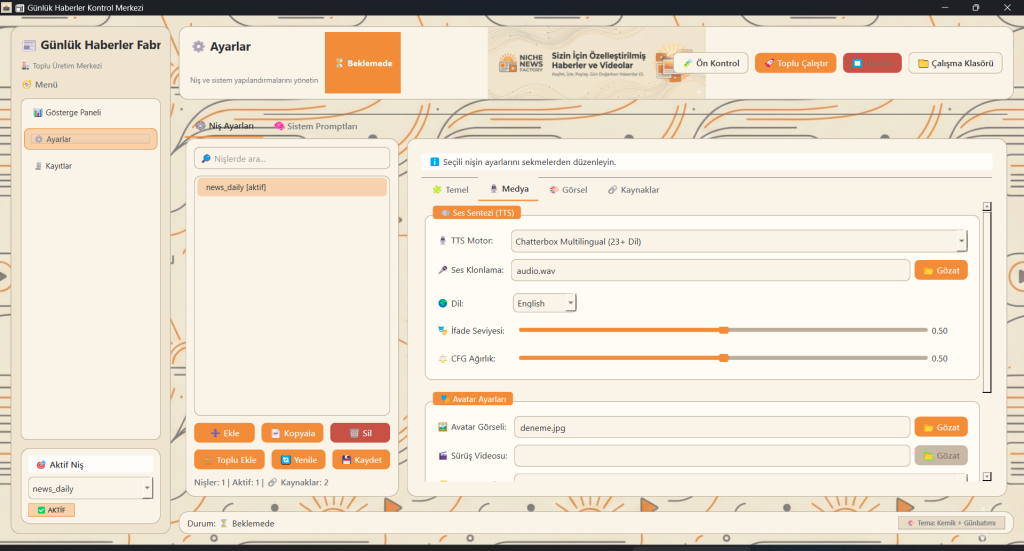Open the Aktif Niş news_daily dropdown
The width and height of the screenshot is (1024, 551).
[90, 488]
